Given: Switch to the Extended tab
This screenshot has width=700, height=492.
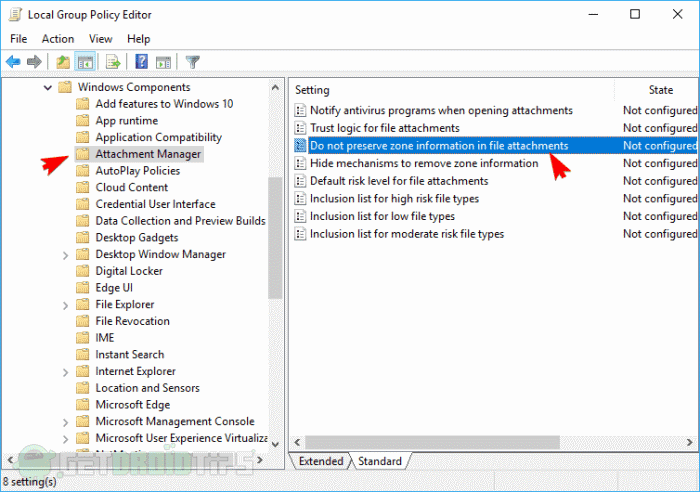Looking at the screenshot, I should [321, 461].
